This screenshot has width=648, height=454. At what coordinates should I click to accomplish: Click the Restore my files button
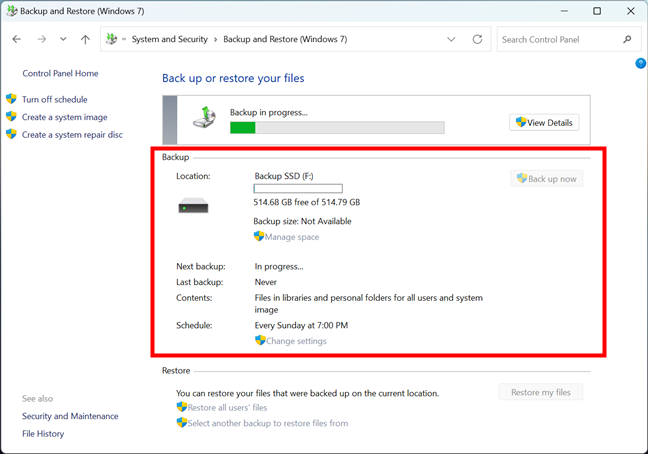pos(541,392)
